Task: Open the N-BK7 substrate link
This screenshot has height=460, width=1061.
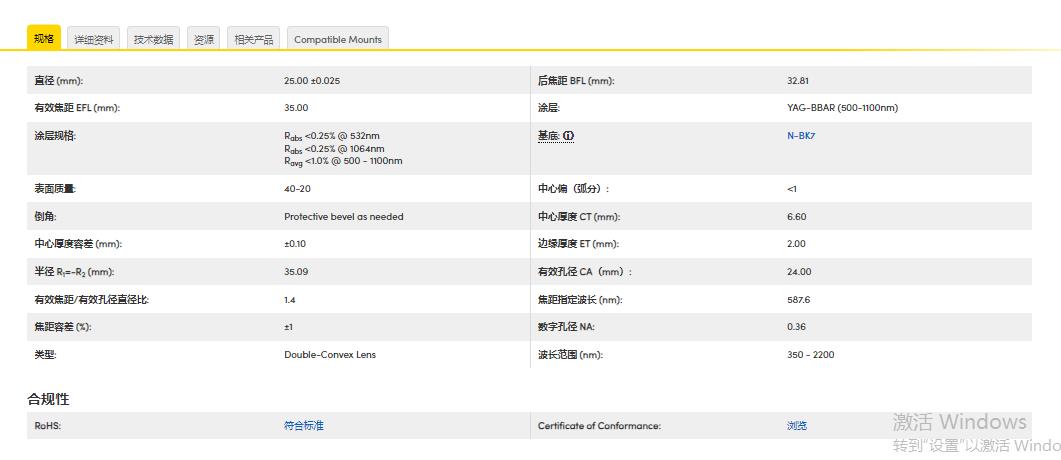Action: tap(801, 136)
